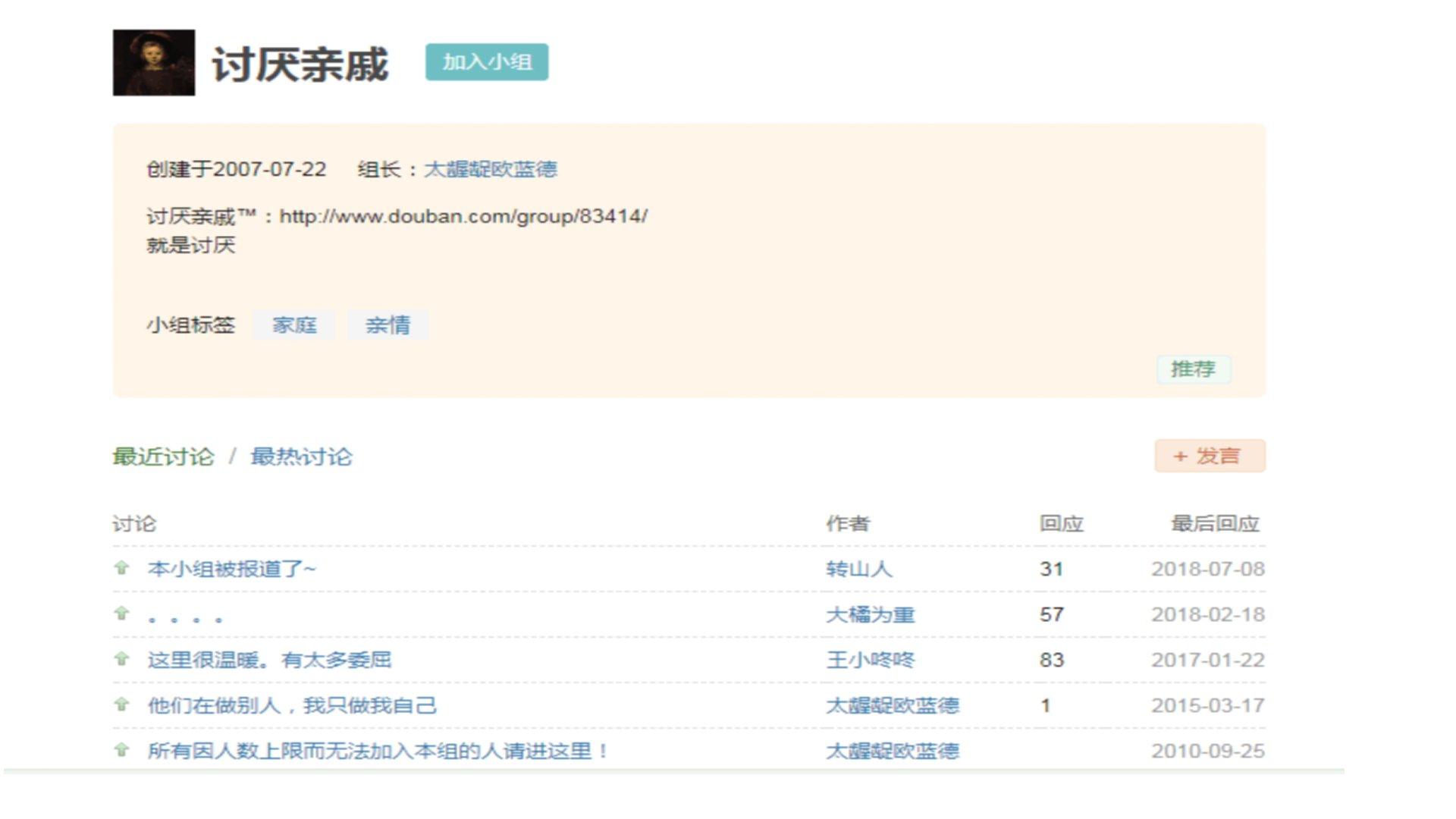Screen dimensions: 1456x819
Task: Click pinned arrow icon beside 本小组被报道了~
Action: [x=121, y=567]
